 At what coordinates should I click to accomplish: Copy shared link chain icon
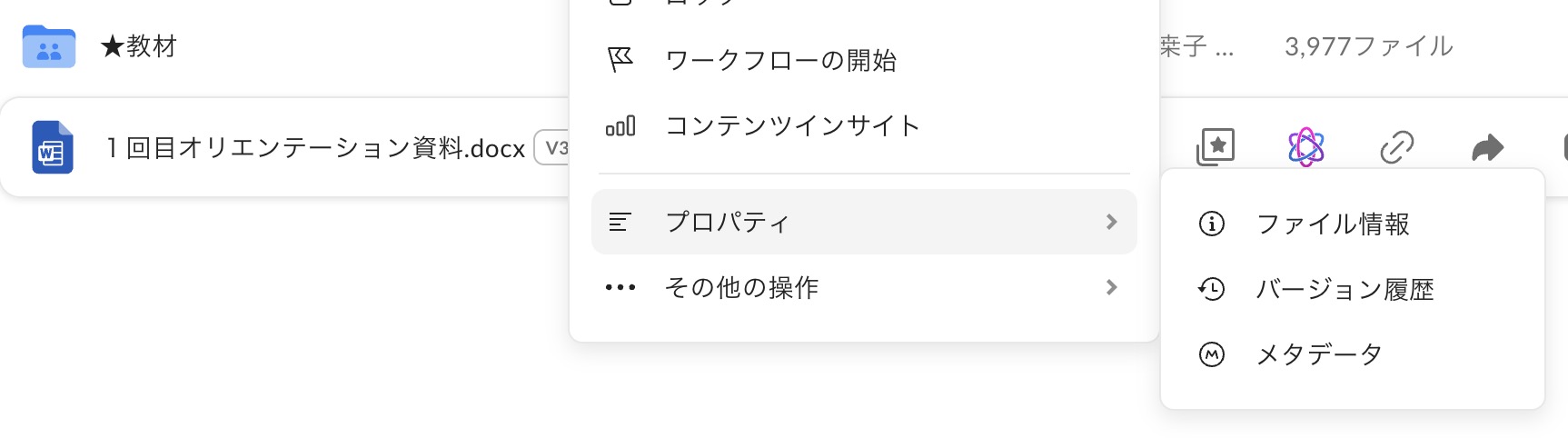click(x=1396, y=146)
